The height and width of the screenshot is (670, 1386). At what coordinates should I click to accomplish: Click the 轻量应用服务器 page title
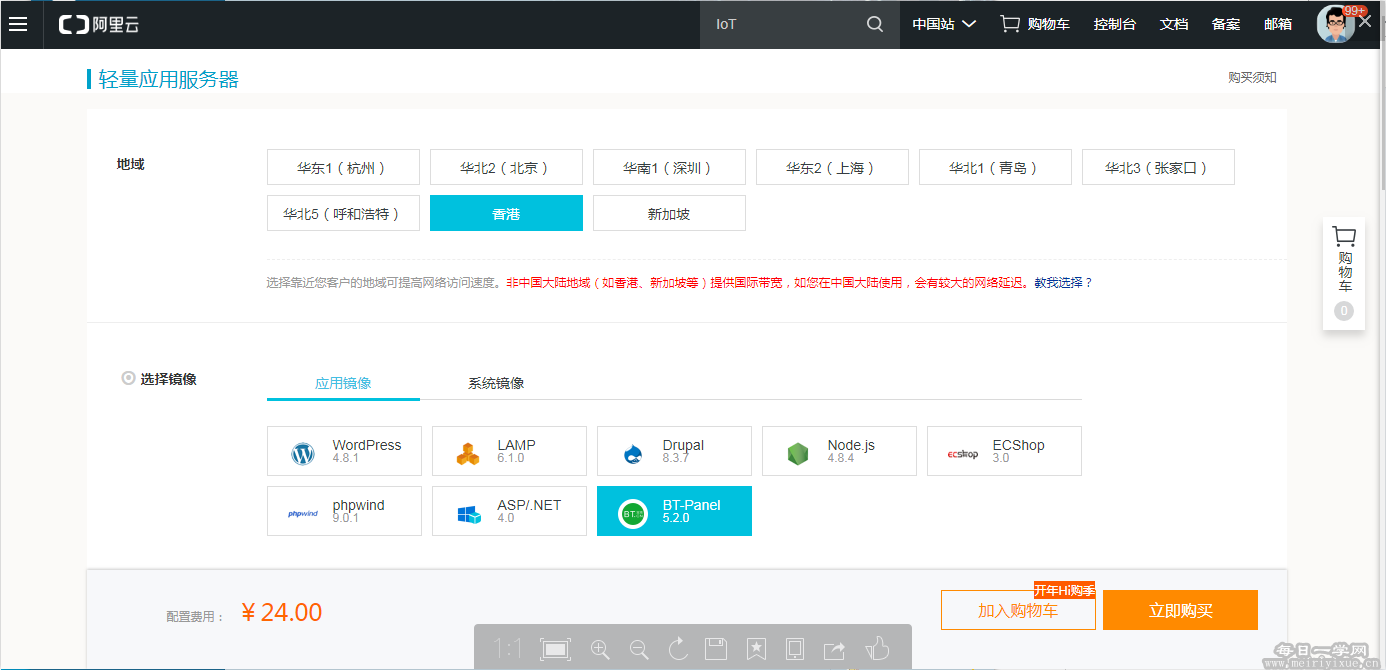(x=169, y=79)
